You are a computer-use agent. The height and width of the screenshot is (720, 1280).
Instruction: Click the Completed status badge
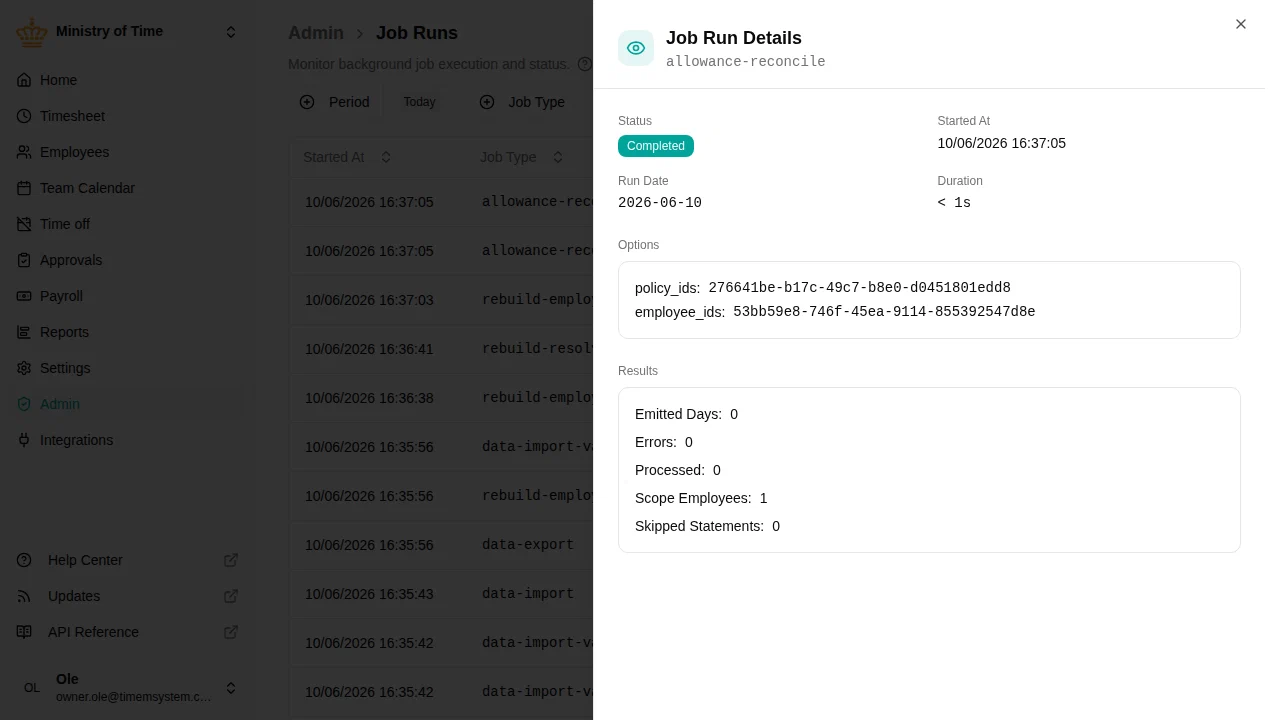[x=656, y=146]
